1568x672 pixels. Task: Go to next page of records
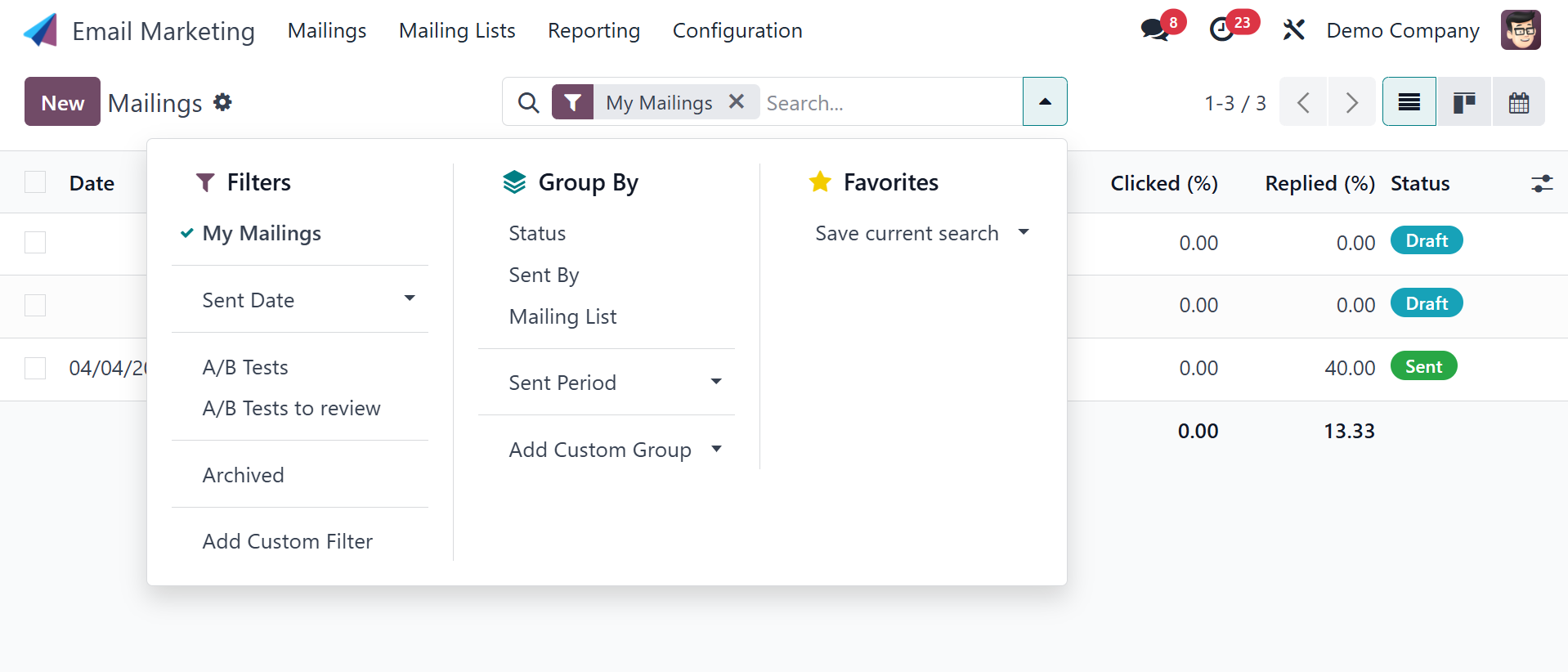(1351, 102)
